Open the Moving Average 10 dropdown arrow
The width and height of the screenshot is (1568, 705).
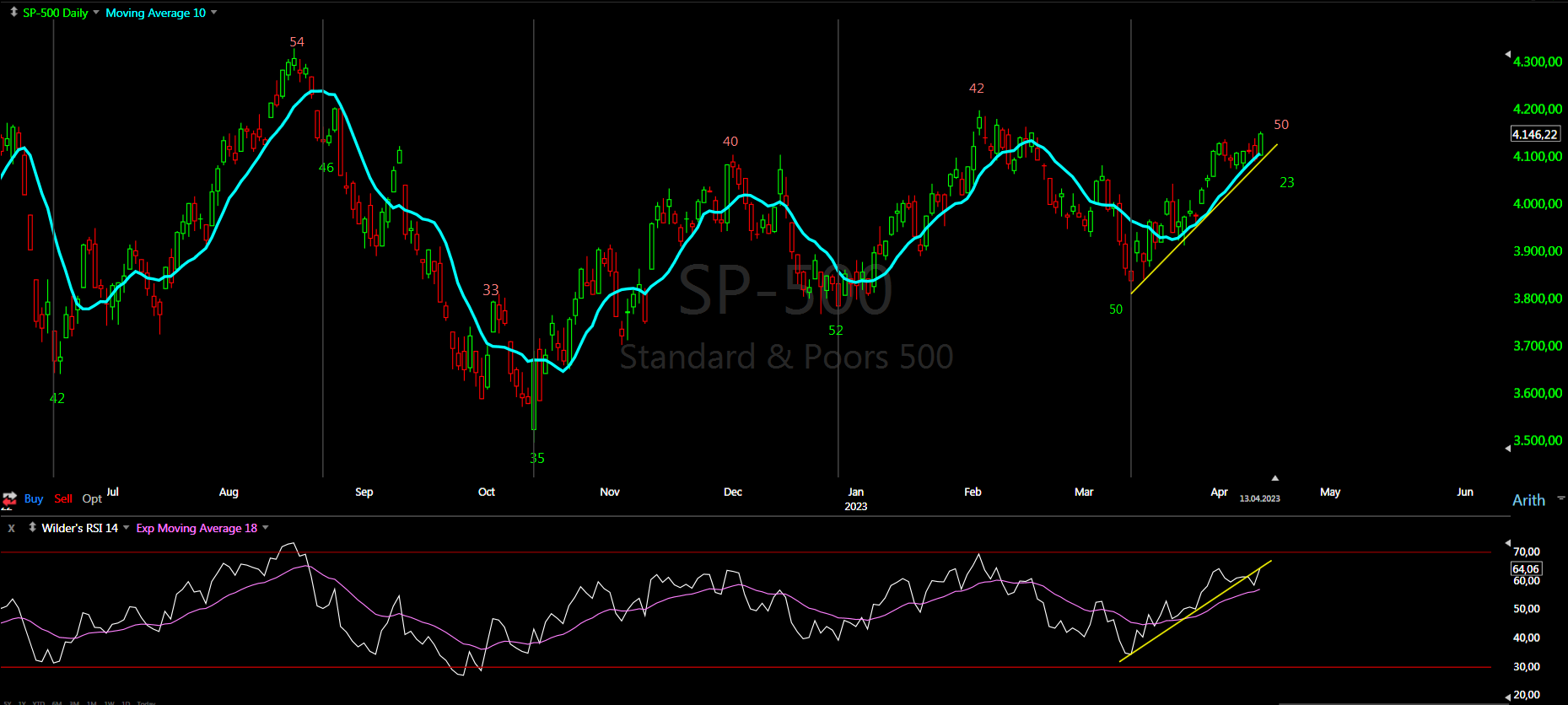pos(214,13)
